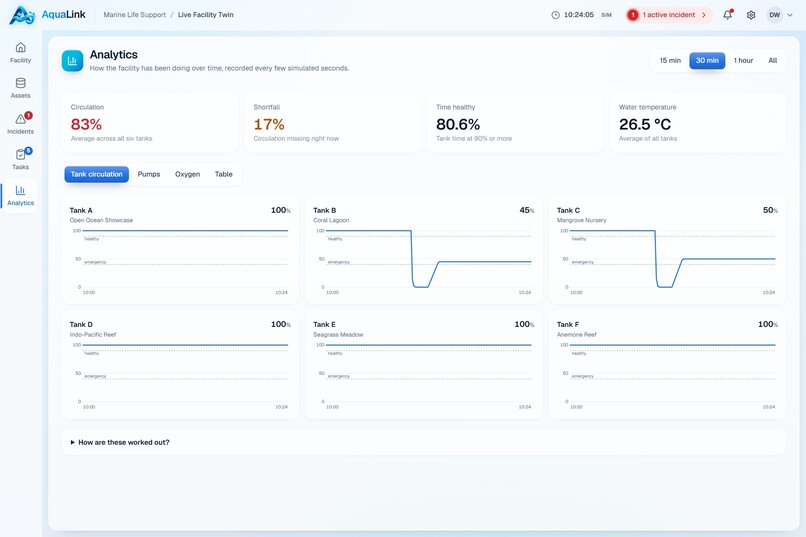Viewport: 806px width, 537px height.
Task: Click Tank B's 45% value
Action: click(x=527, y=210)
